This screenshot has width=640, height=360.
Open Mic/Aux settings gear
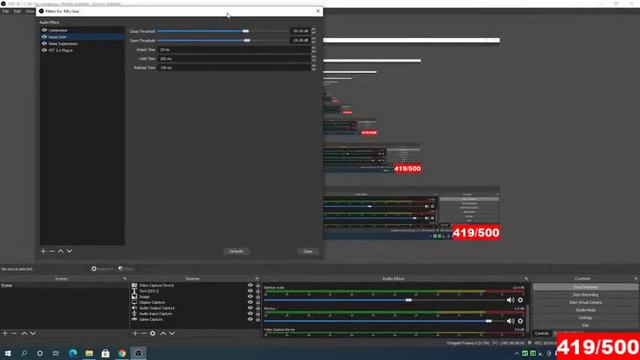[x=520, y=321]
